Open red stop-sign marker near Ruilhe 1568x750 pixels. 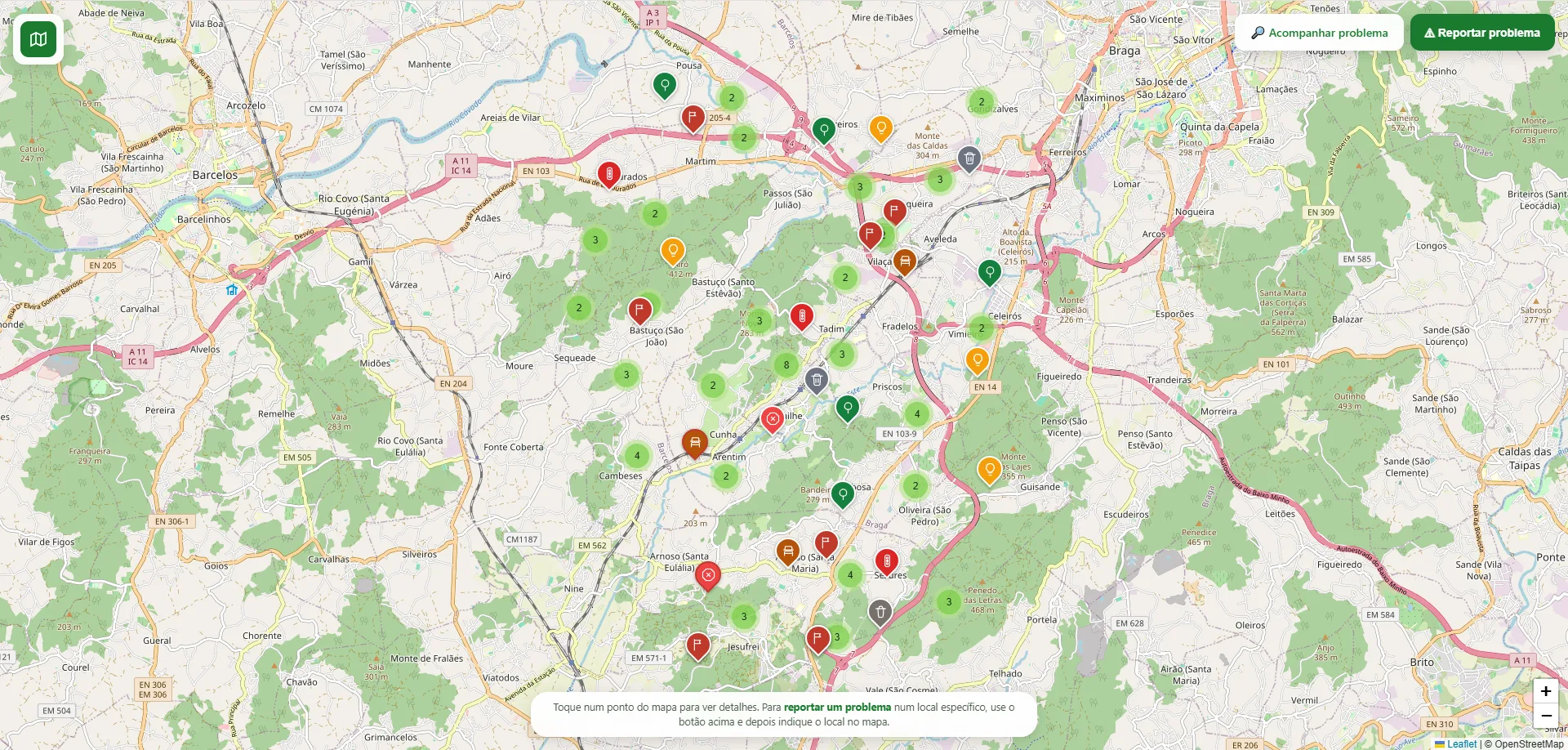[x=773, y=420]
